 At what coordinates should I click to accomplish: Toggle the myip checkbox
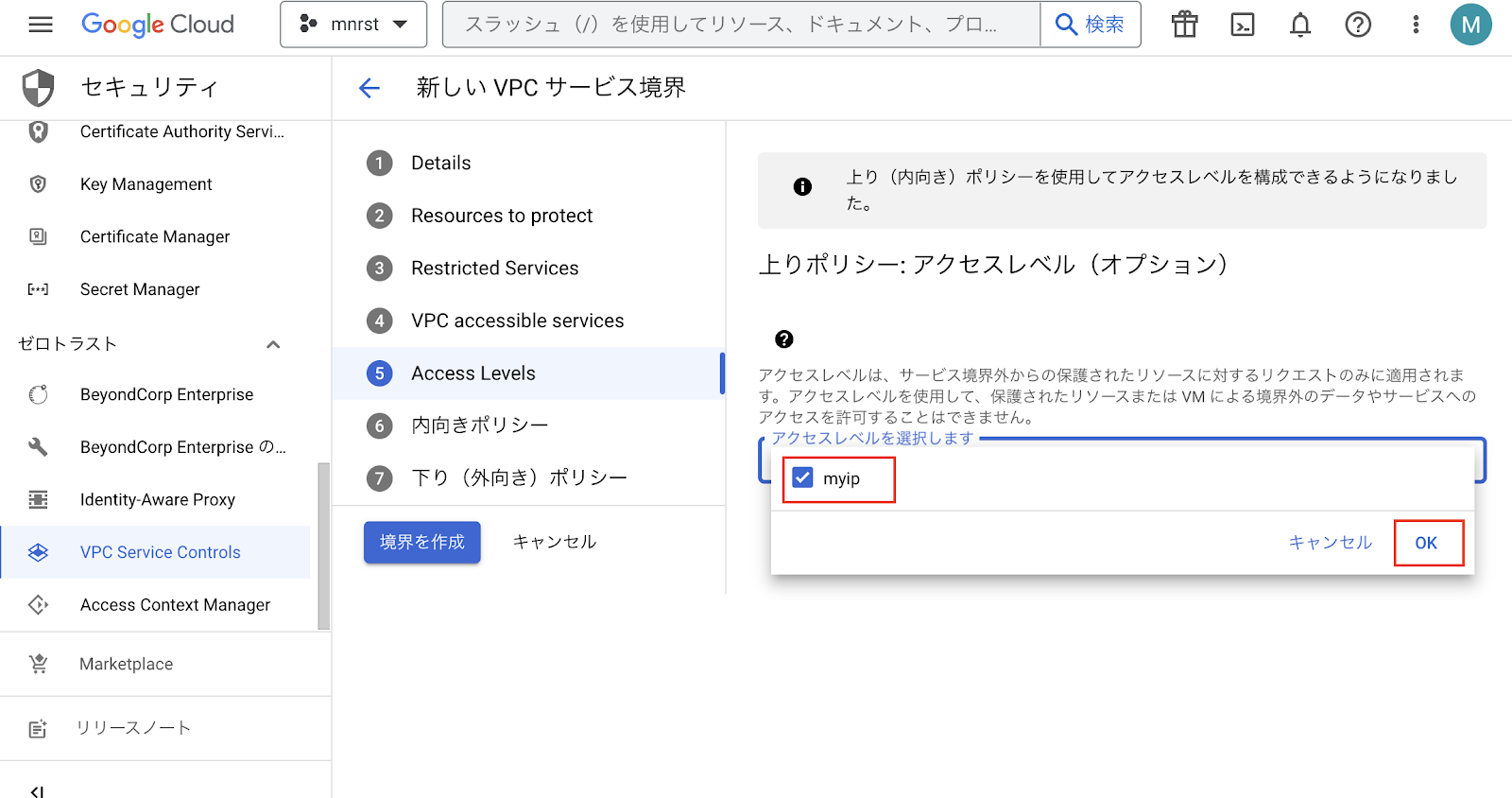pyautogui.click(x=802, y=478)
